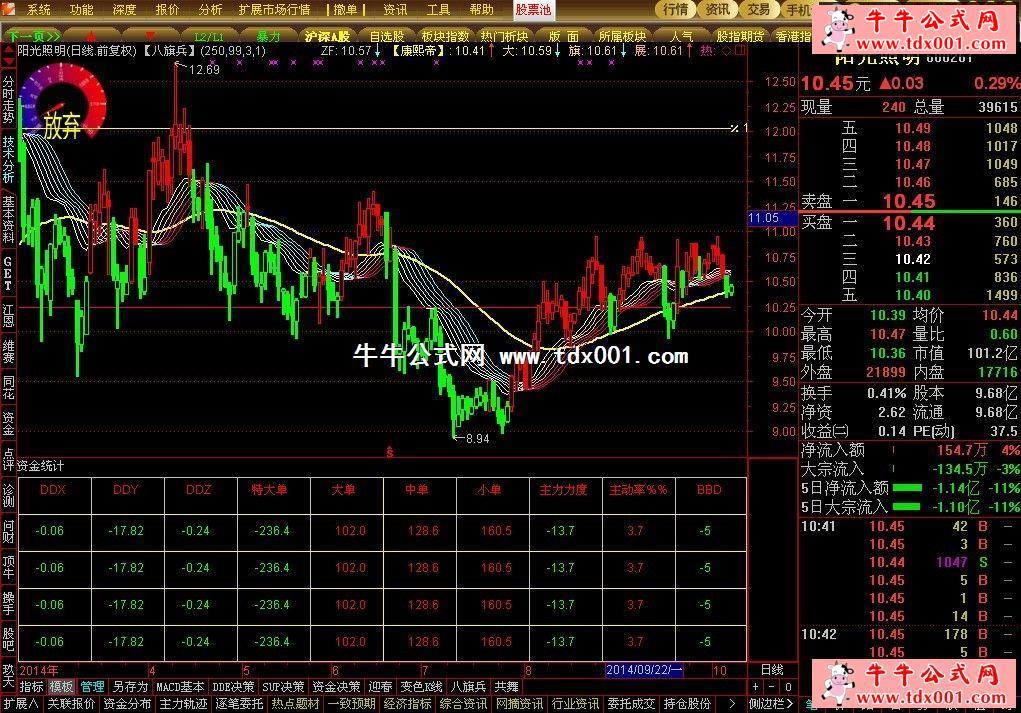Toggle the 行情 quotes view button
Screen dimensions: 1021x713
pyautogui.click(x=676, y=10)
